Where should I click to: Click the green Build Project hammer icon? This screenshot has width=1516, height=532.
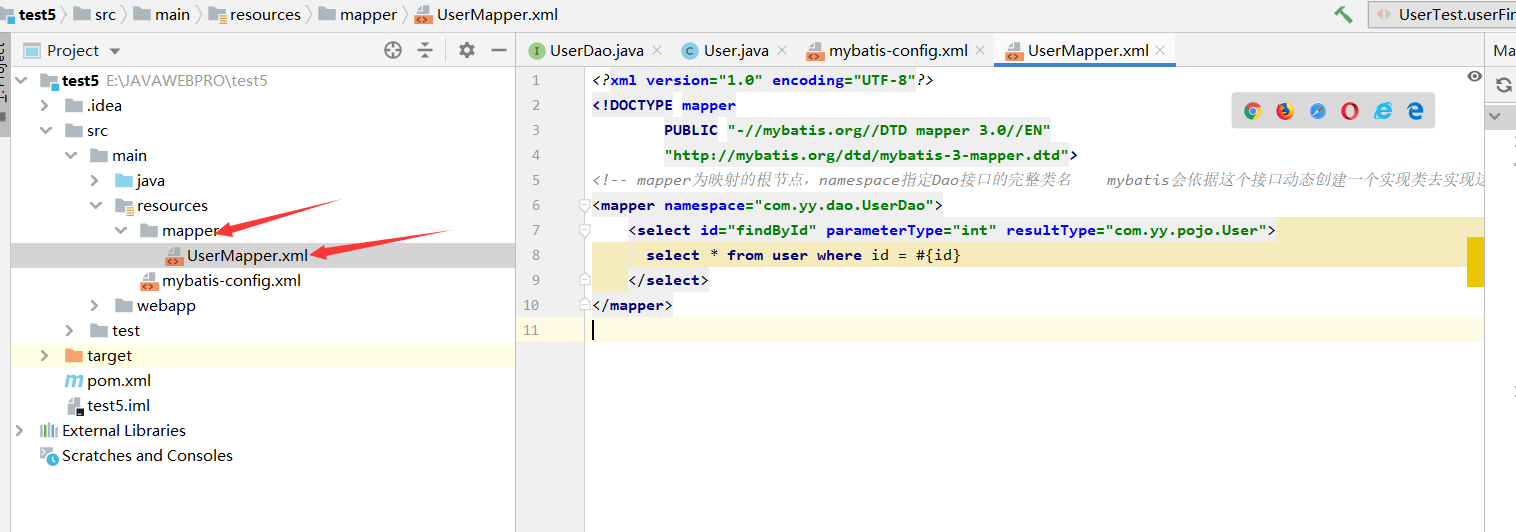(x=1343, y=14)
